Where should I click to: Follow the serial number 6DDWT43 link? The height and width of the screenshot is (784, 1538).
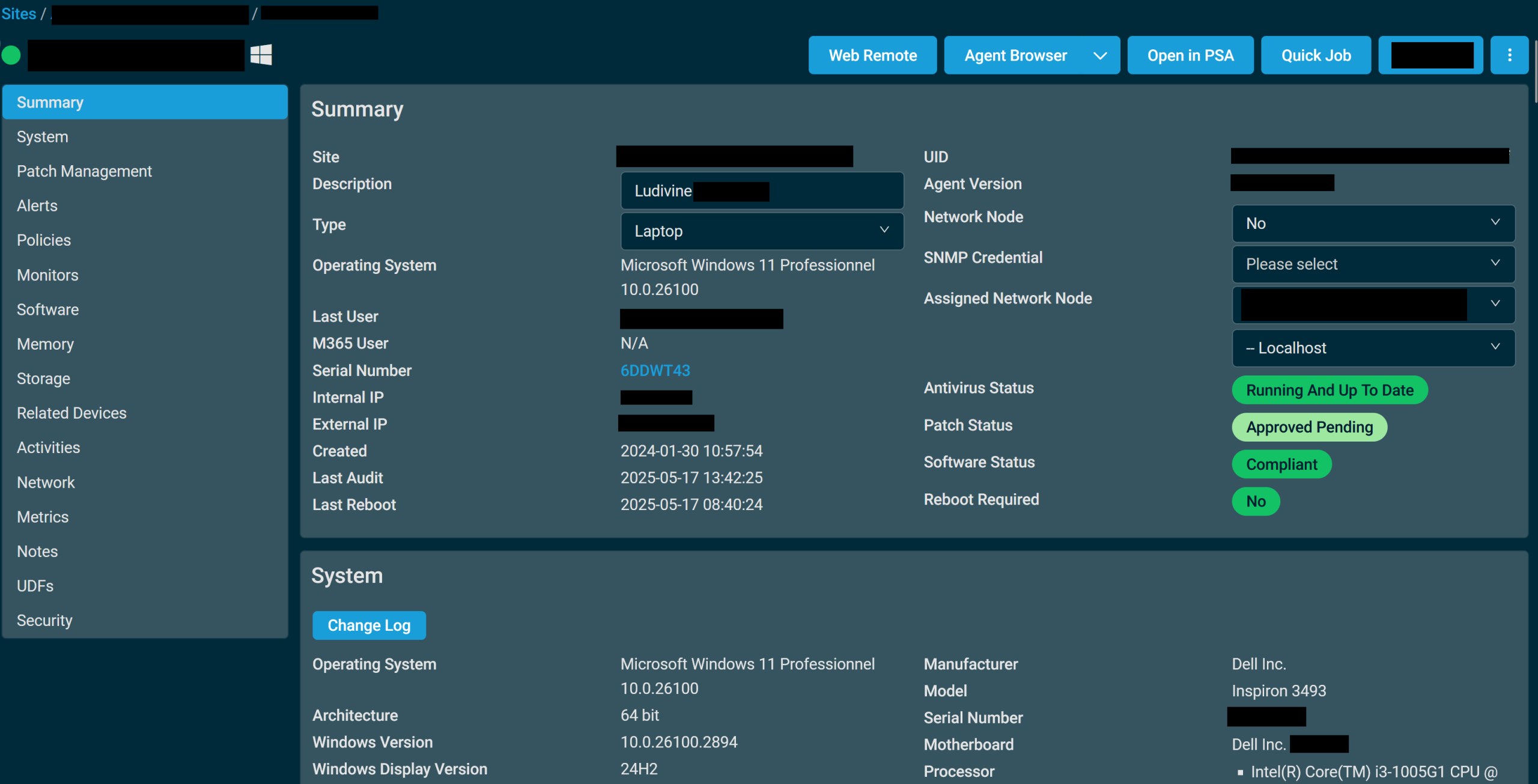[655, 371]
